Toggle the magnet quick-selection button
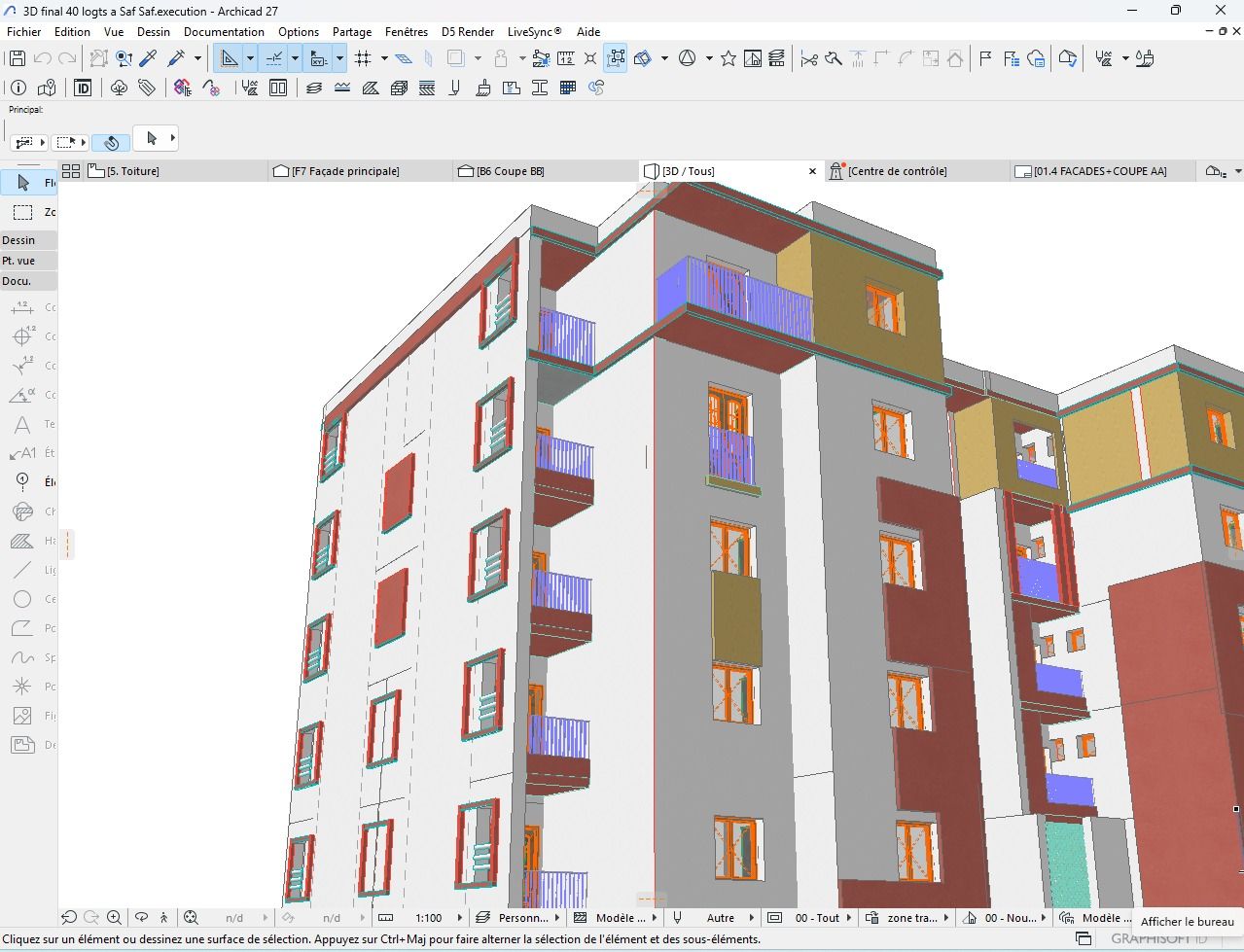Viewport: 1244px width, 952px height. point(111,142)
